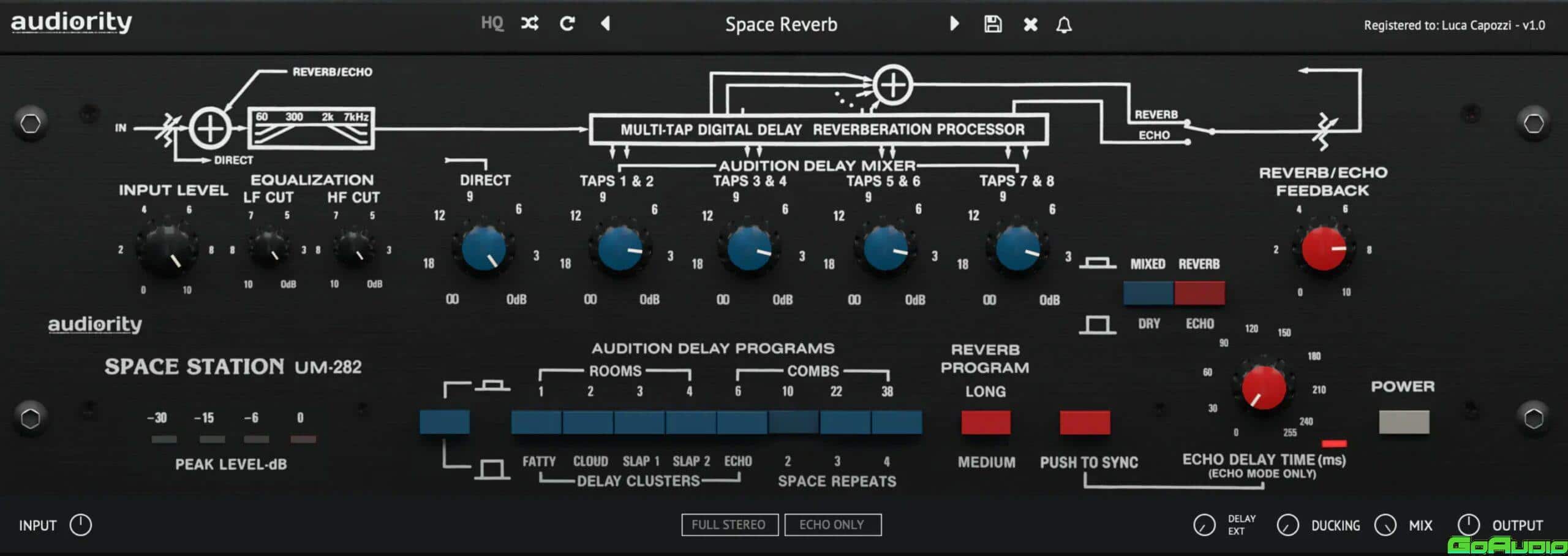Open the Space Reverb preset name menu
Viewport: 1568px width, 556px height.
(781, 25)
